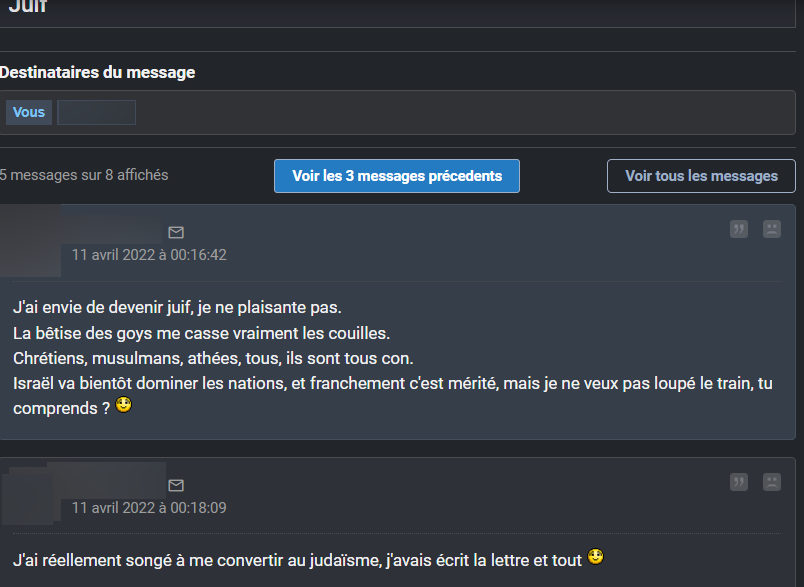Quote the message posted at 00:18:09

pos(739,482)
